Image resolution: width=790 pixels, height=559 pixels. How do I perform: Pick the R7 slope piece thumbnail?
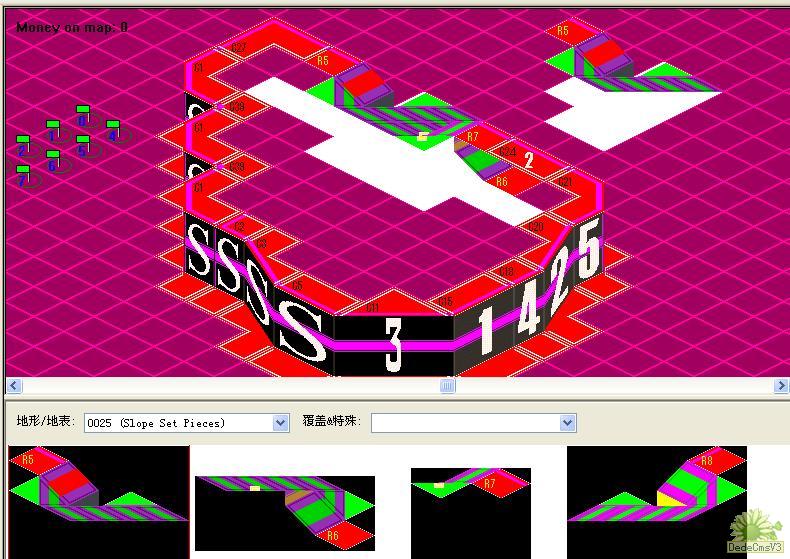[x=471, y=513]
